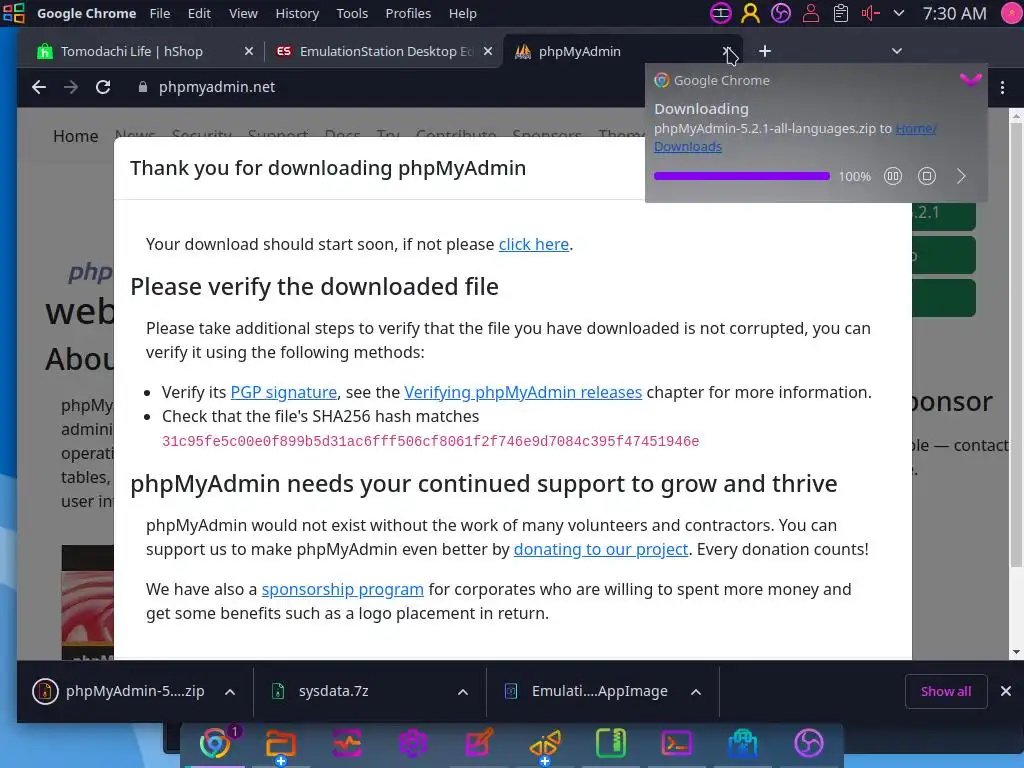Viewport: 1024px width, 768px height.
Task: Launch the orange triangles dock icon
Action: (545, 743)
